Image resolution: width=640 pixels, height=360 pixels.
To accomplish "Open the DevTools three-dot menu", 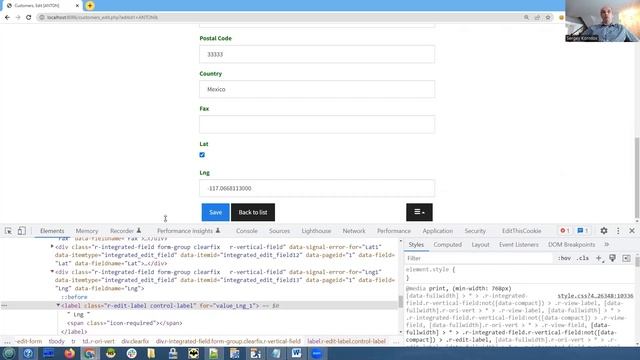I will pyautogui.click(x=618, y=231).
